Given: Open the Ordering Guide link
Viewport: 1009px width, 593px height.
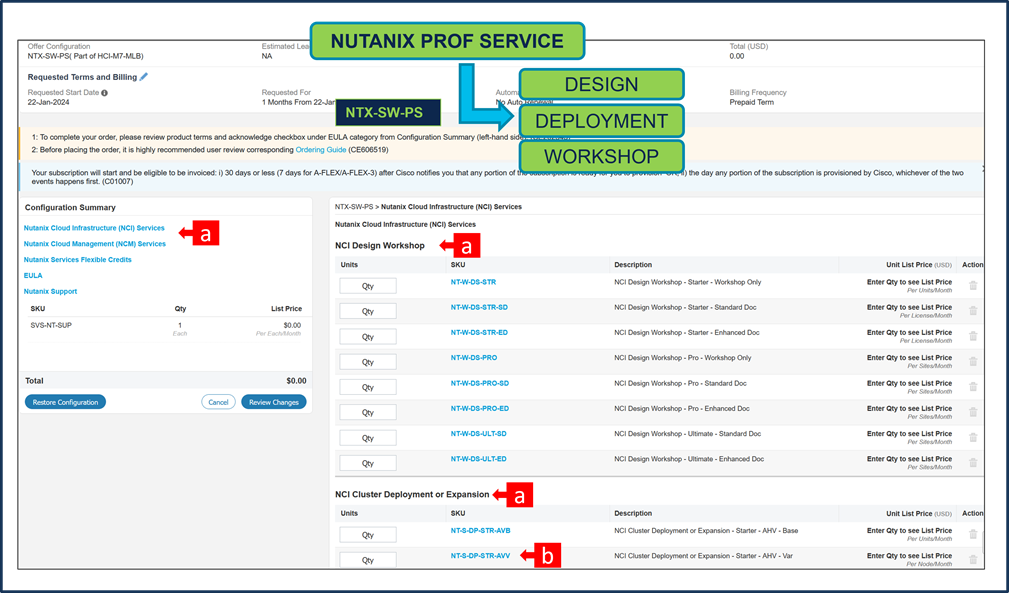Looking at the screenshot, I should 320,150.
